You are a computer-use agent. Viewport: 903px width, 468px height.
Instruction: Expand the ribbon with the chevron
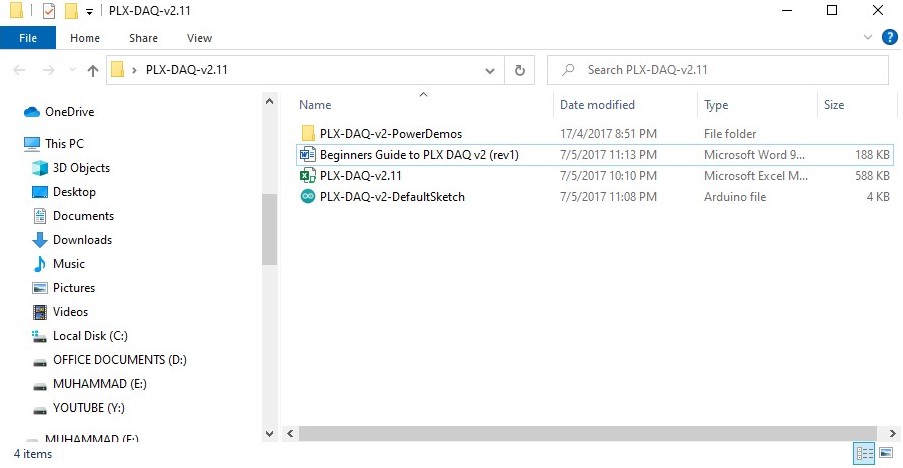click(x=868, y=38)
